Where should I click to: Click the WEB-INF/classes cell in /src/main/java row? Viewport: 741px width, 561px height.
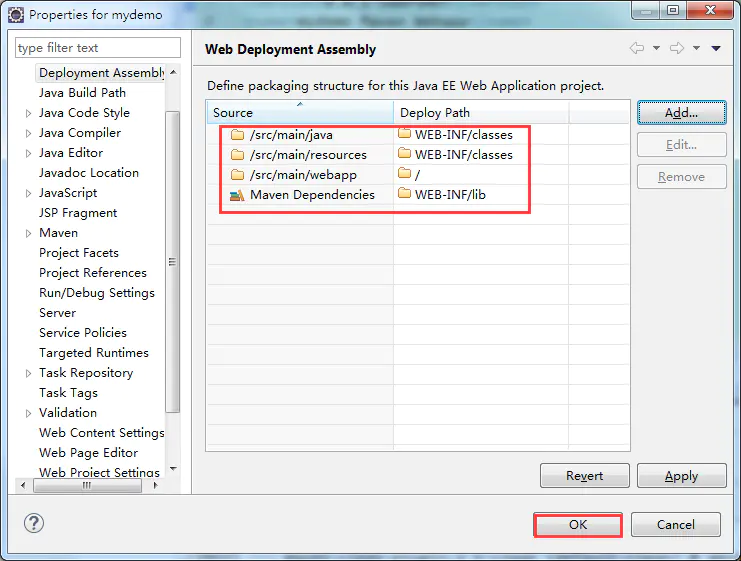[481, 135]
